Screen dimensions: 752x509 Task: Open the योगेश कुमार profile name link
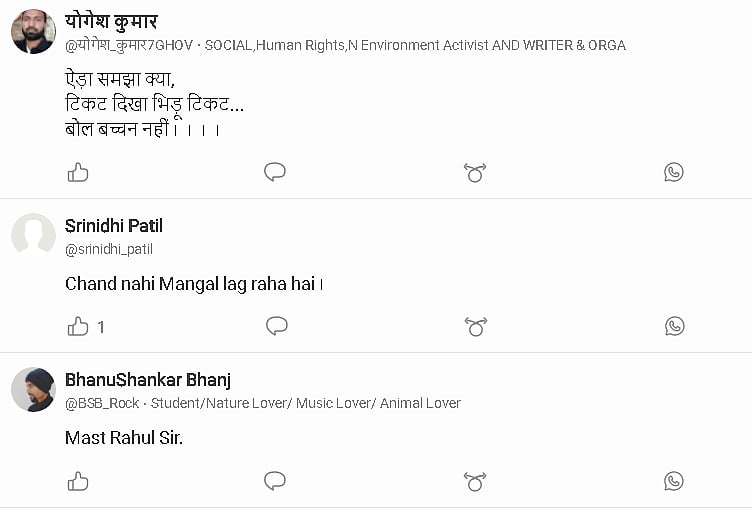pyautogui.click(x=111, y=21)
